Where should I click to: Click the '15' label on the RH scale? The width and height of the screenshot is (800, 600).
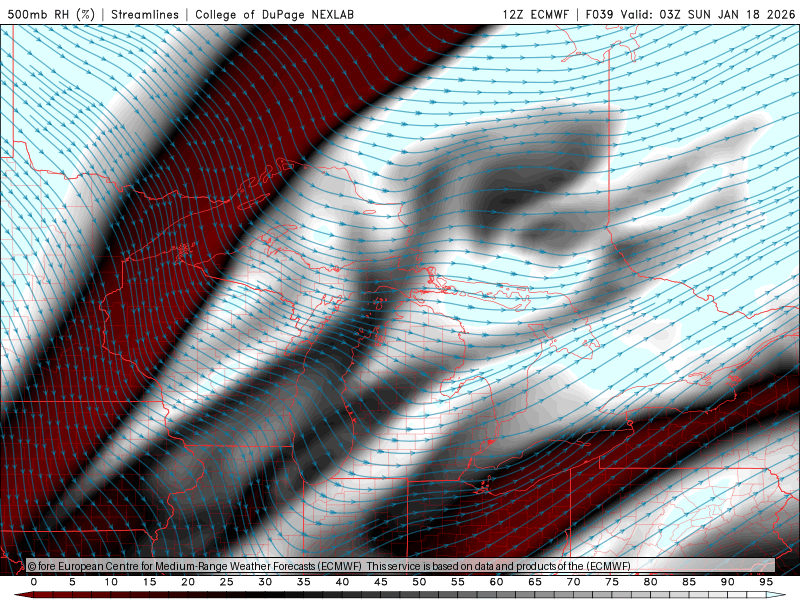[149, 582]
